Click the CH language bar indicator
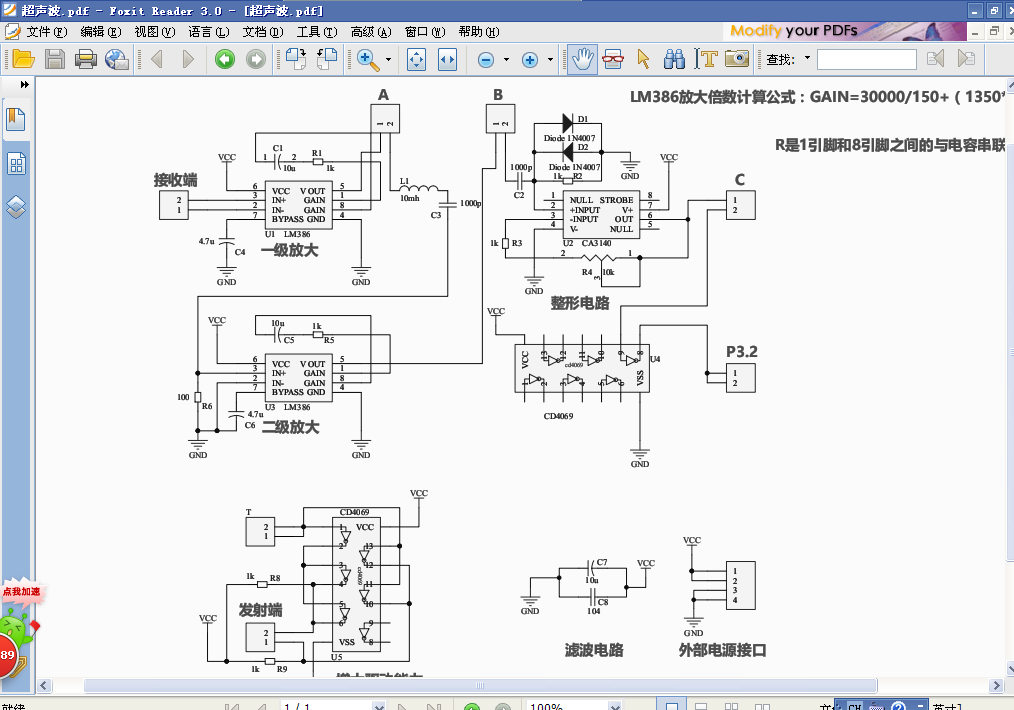This screenshot has width=1014, height=710. [x=854, y=706]
